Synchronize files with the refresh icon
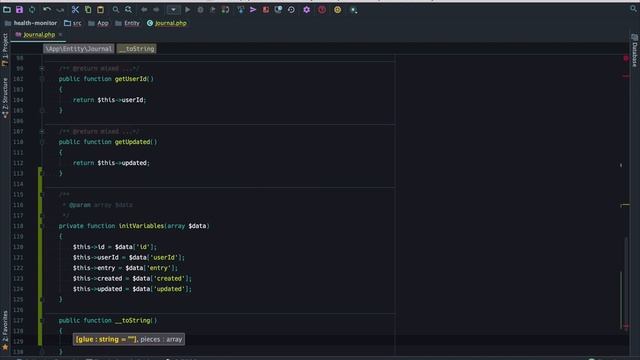This screenshot has width=640, height=360. coord(32,9)
